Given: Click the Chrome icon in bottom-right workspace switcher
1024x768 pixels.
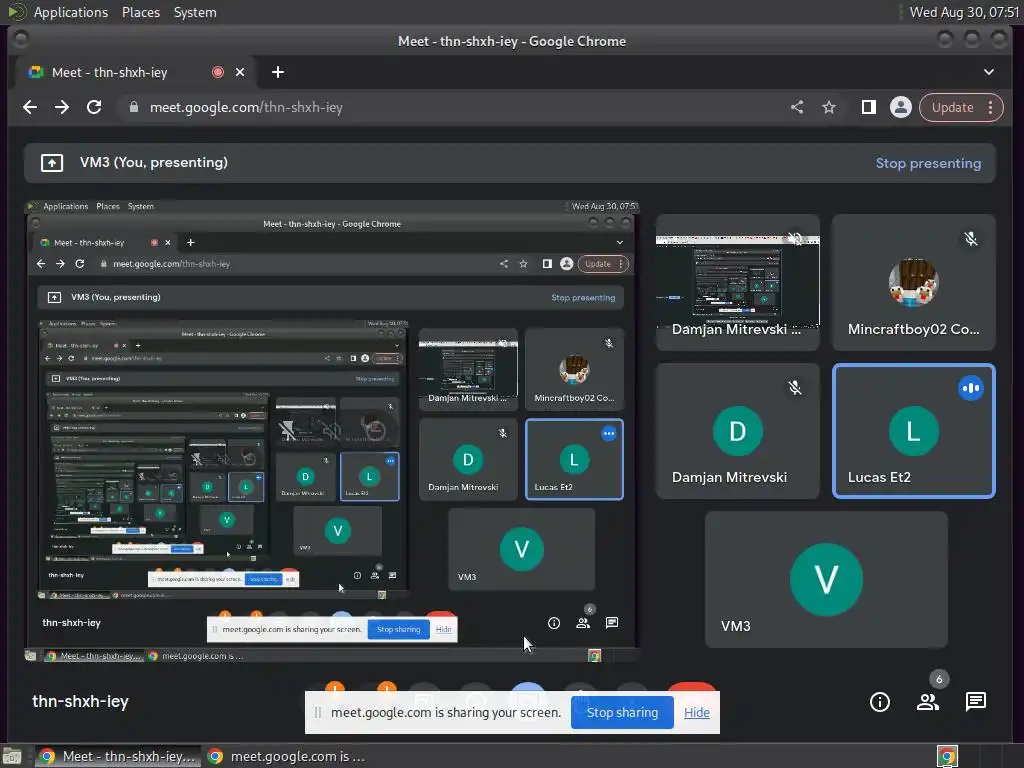Looking at the screenshot, I should [947, 756].
